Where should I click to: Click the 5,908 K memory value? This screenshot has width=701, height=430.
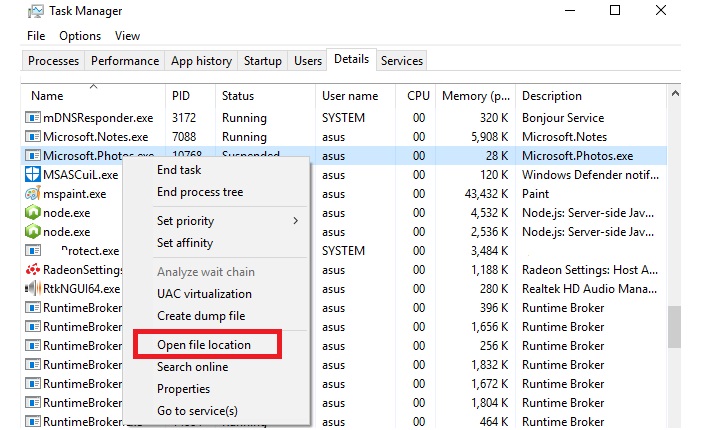click(x=490, y=136)
